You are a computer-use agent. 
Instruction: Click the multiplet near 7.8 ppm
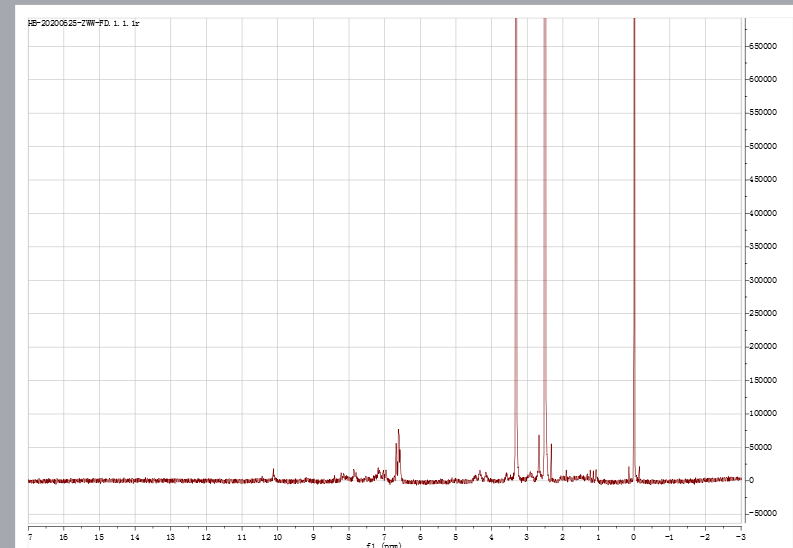pyautogui.click(x=354, y=473)
